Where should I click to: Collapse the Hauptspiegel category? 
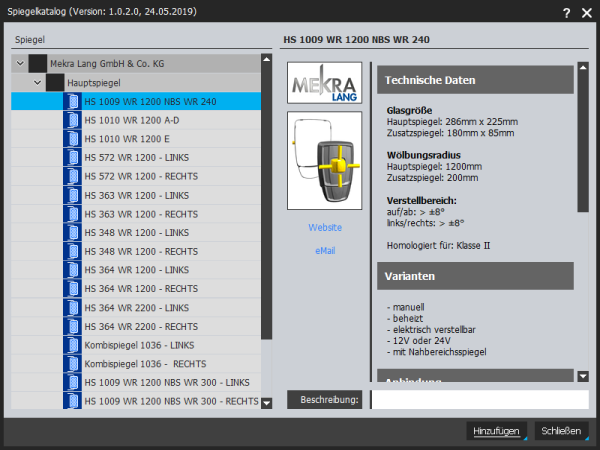(x=38, y=82)
